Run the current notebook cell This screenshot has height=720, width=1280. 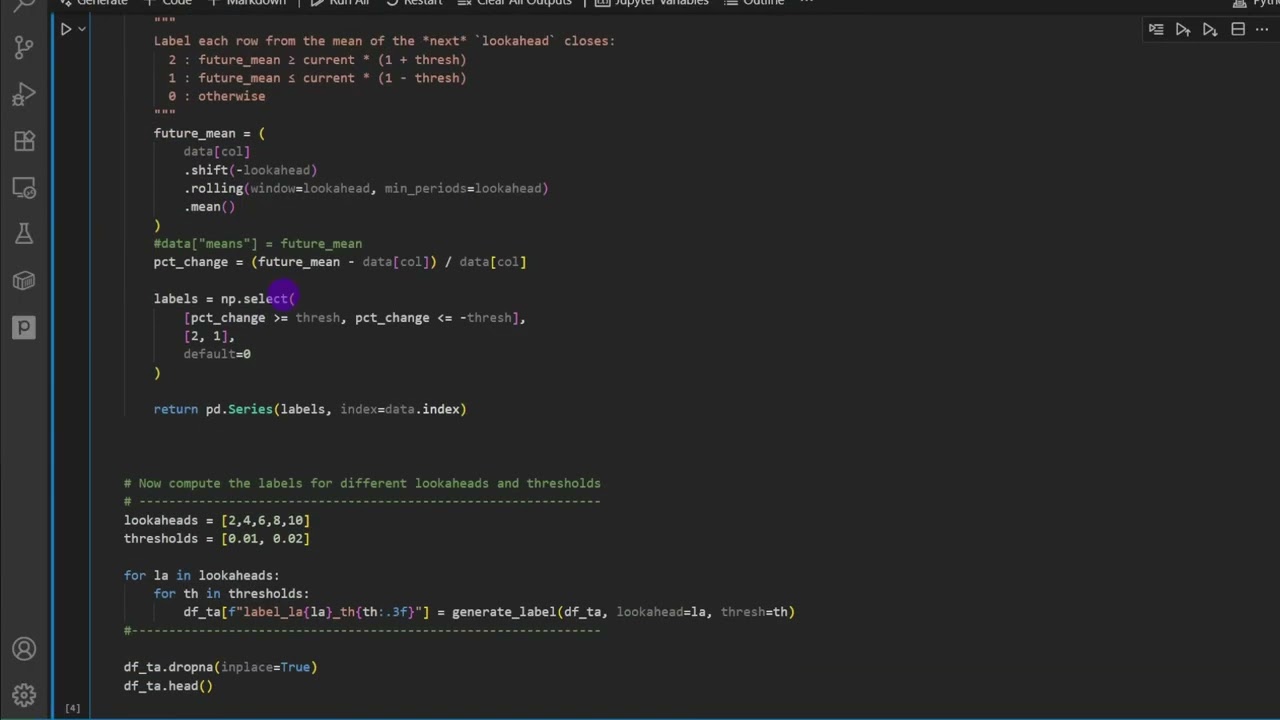point(65,29)
